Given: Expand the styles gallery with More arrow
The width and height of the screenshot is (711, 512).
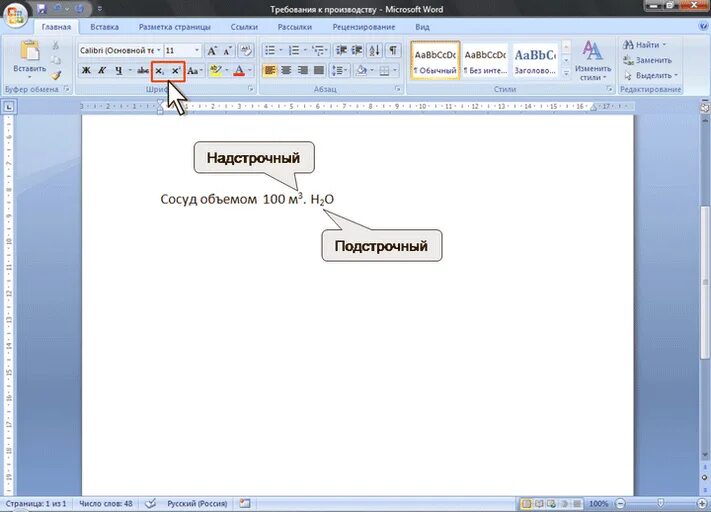Looking at the screenshot, I should [x=566, y=73].
